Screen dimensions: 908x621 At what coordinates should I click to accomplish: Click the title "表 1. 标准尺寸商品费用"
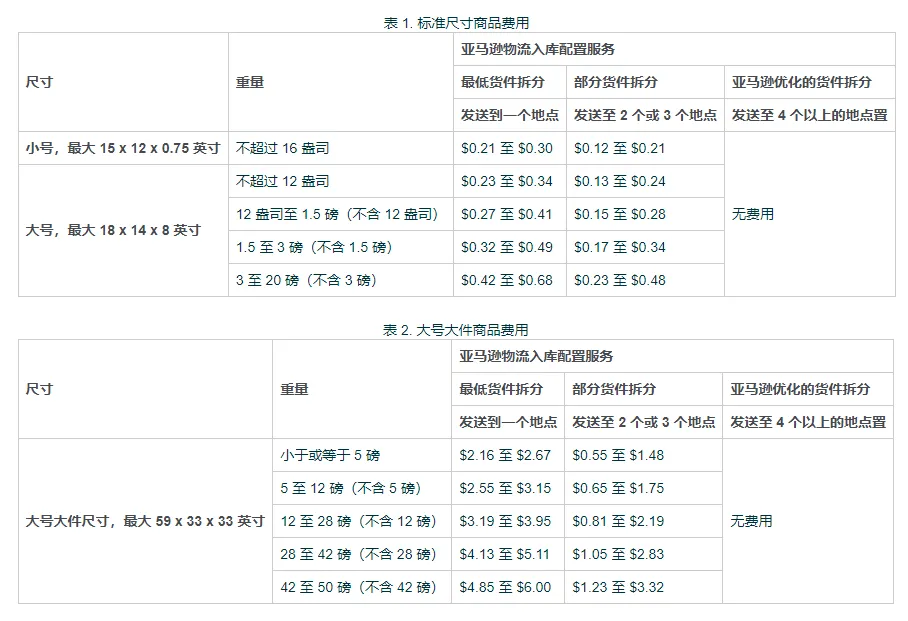(456, 23)
